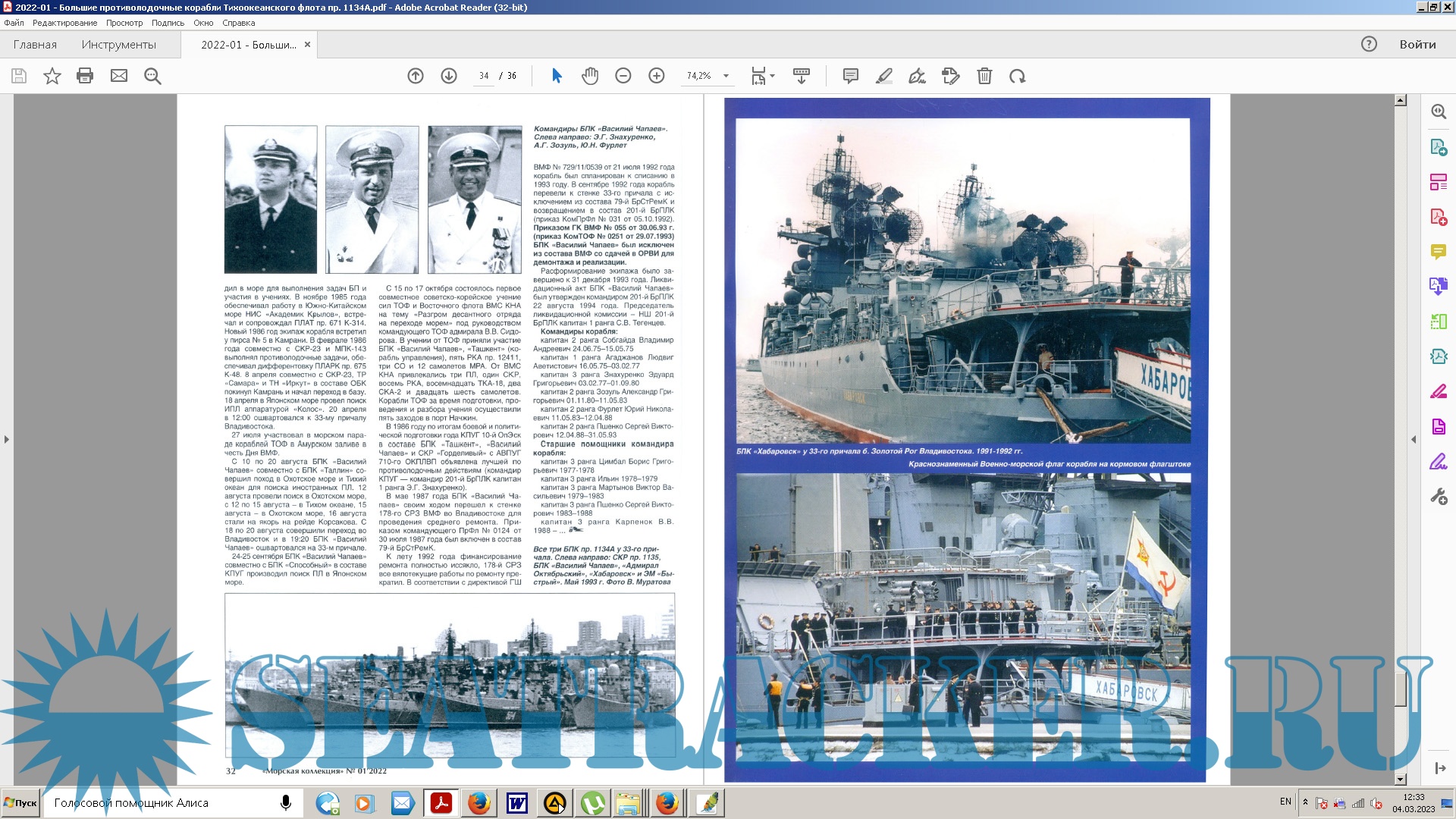Screen dimensions: 1456x819
Task: Add a sticky note comment
Action: coord(851,76)
